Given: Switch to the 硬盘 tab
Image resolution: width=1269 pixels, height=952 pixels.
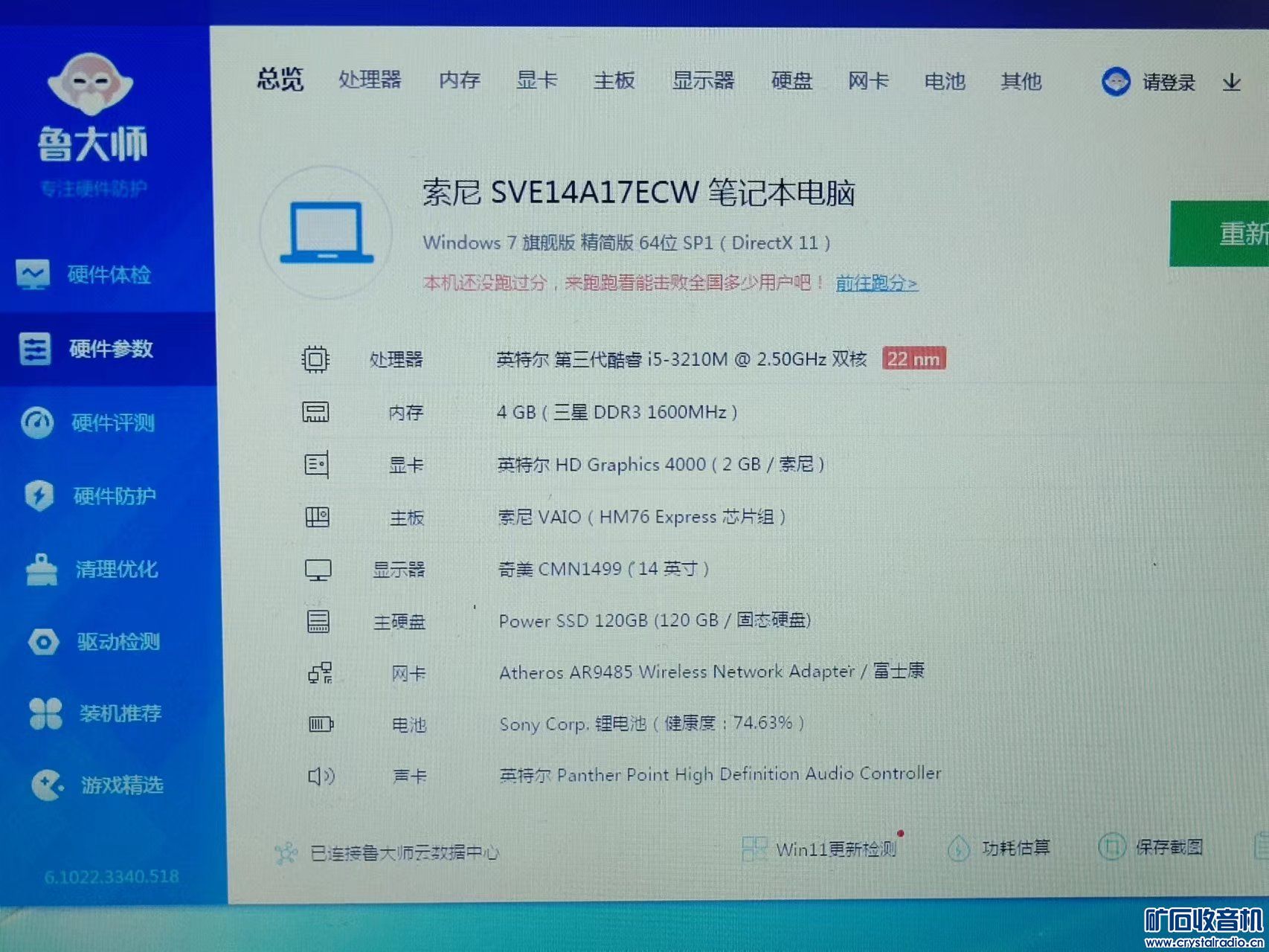Looking at the screenshot, I should pyautogui.click(x=791, y=80).
